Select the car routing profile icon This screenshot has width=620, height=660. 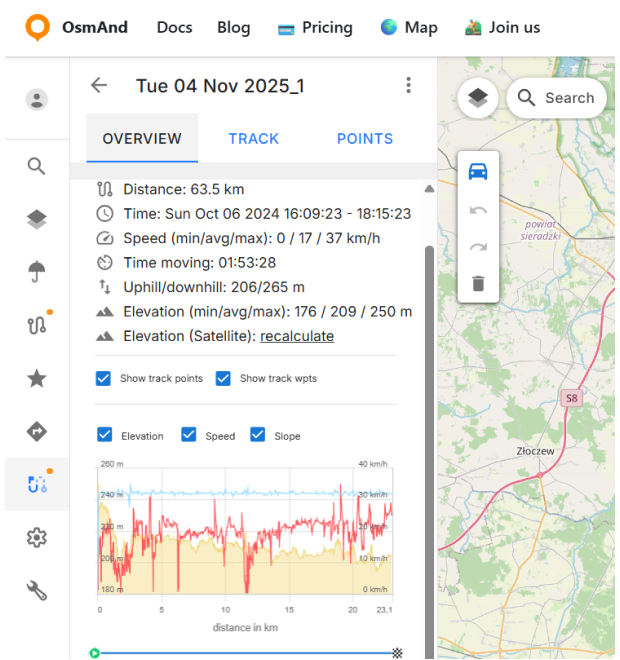click(478, 171)
